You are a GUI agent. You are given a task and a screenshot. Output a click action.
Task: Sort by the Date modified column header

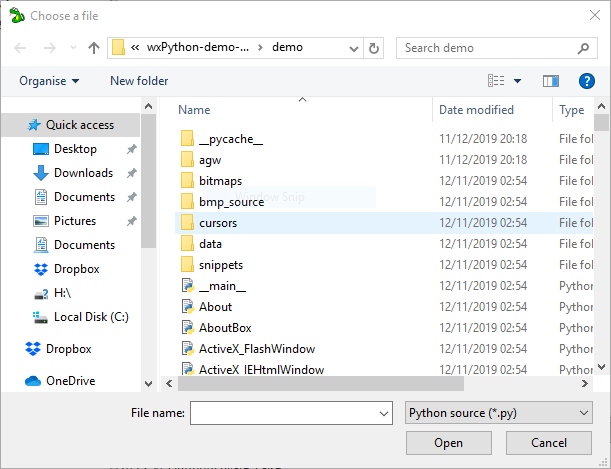click(x=476, y=110)
